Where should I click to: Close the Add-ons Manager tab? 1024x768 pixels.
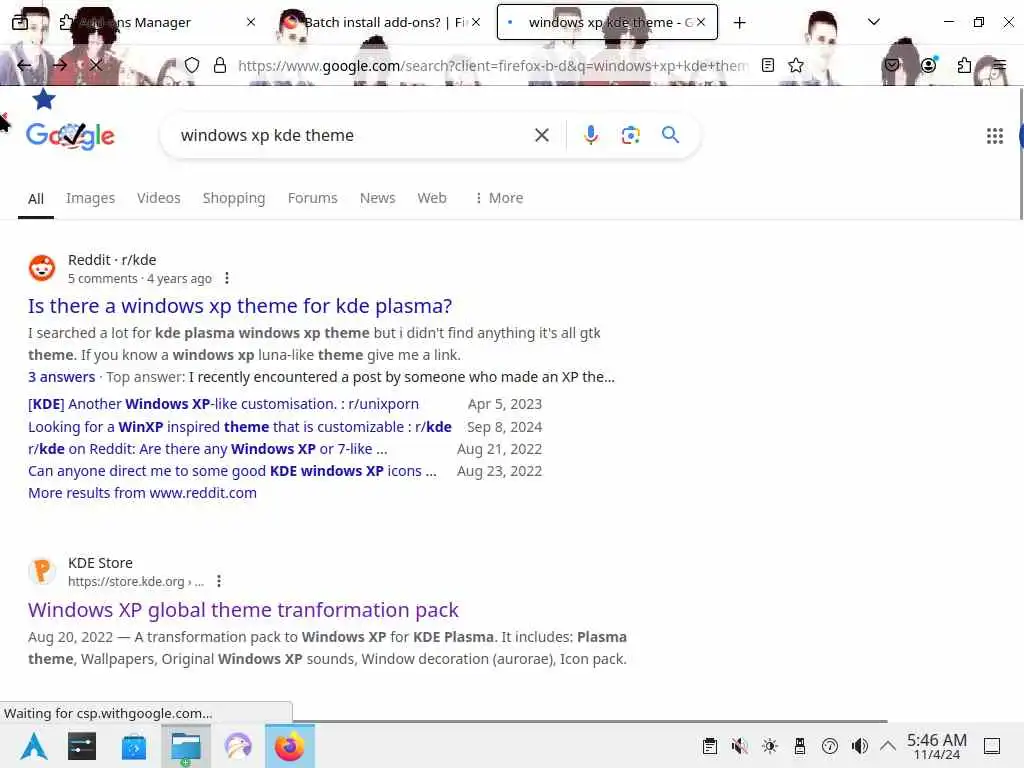tap(251, 22)
